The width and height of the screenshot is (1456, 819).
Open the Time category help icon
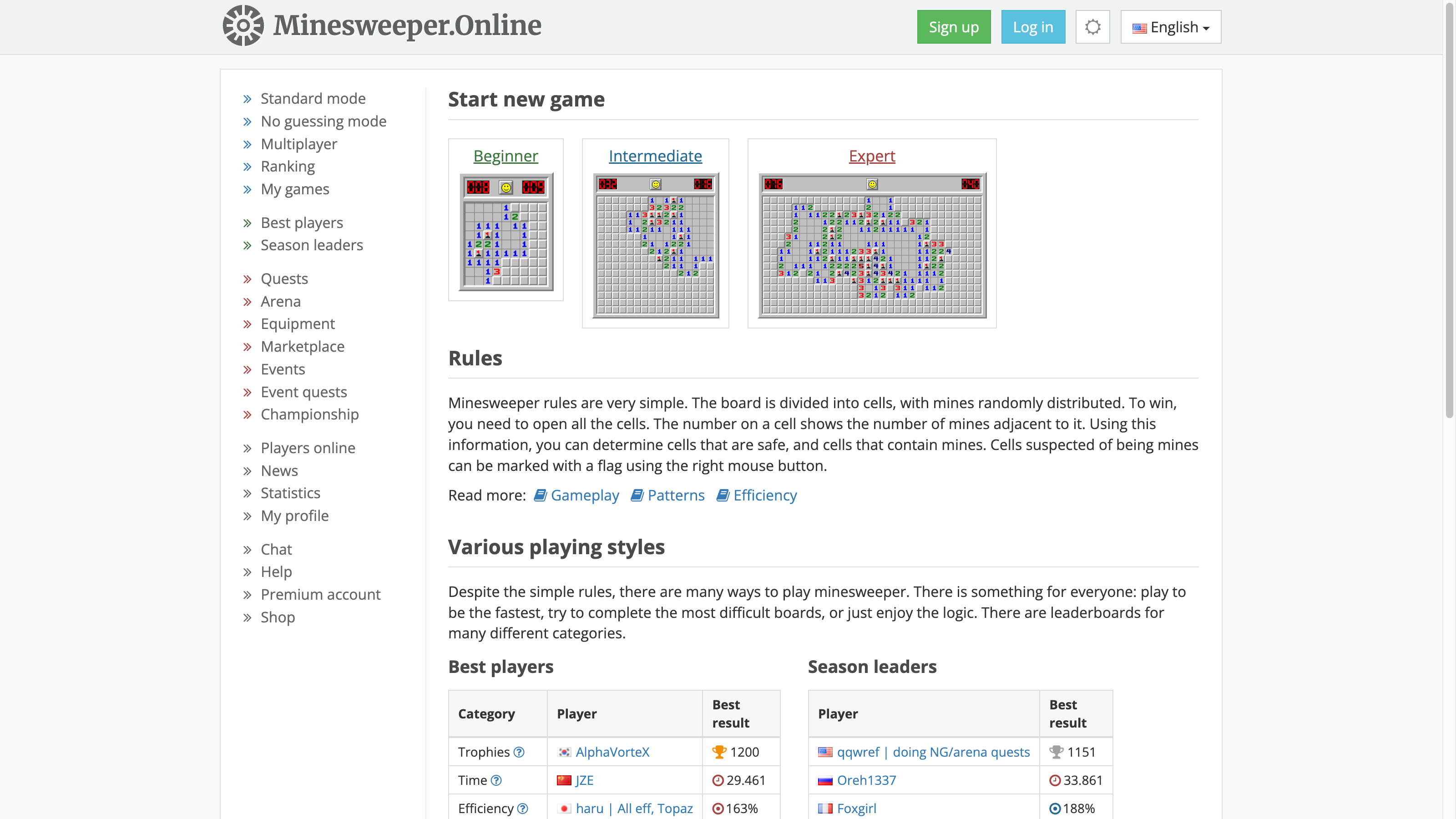(496, 780)
